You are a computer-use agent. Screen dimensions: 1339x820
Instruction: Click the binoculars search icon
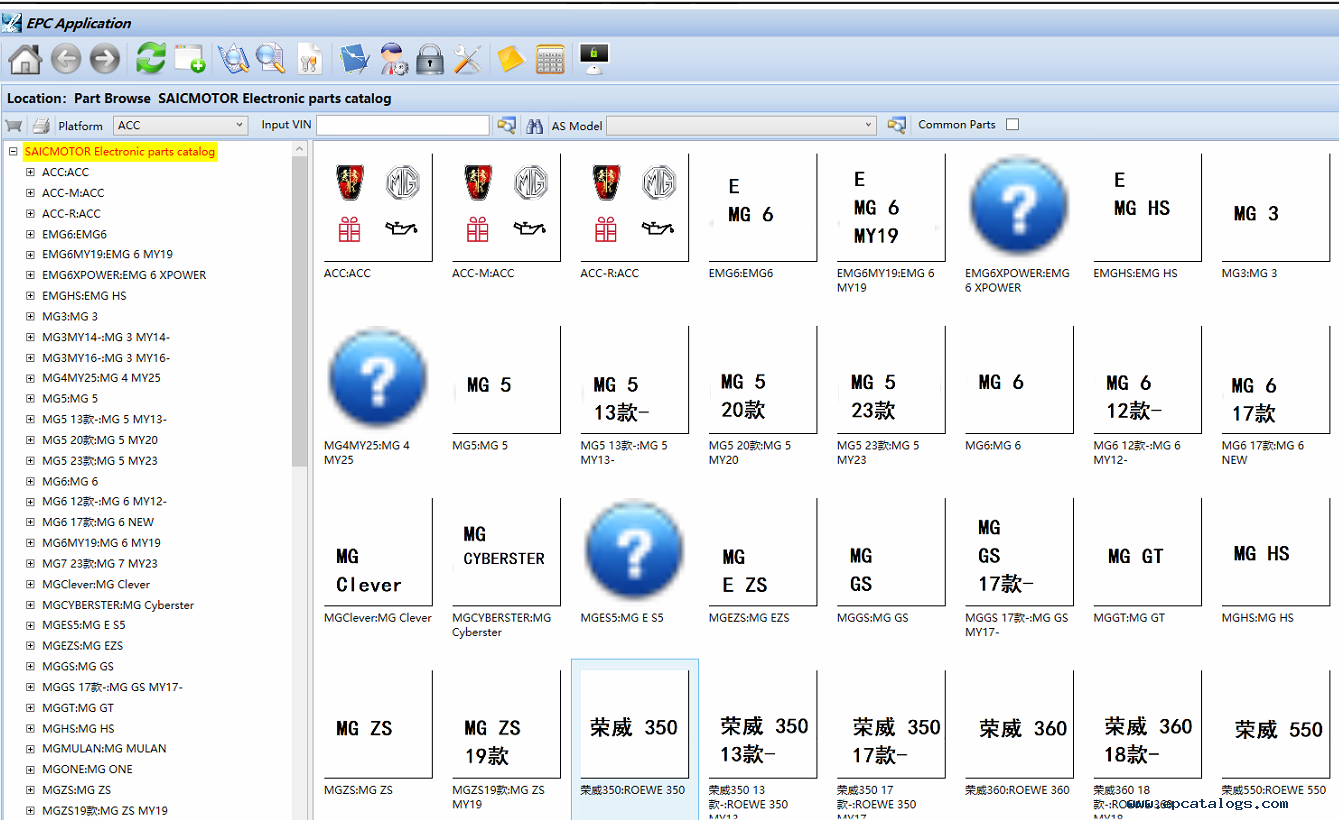(535, 125)
